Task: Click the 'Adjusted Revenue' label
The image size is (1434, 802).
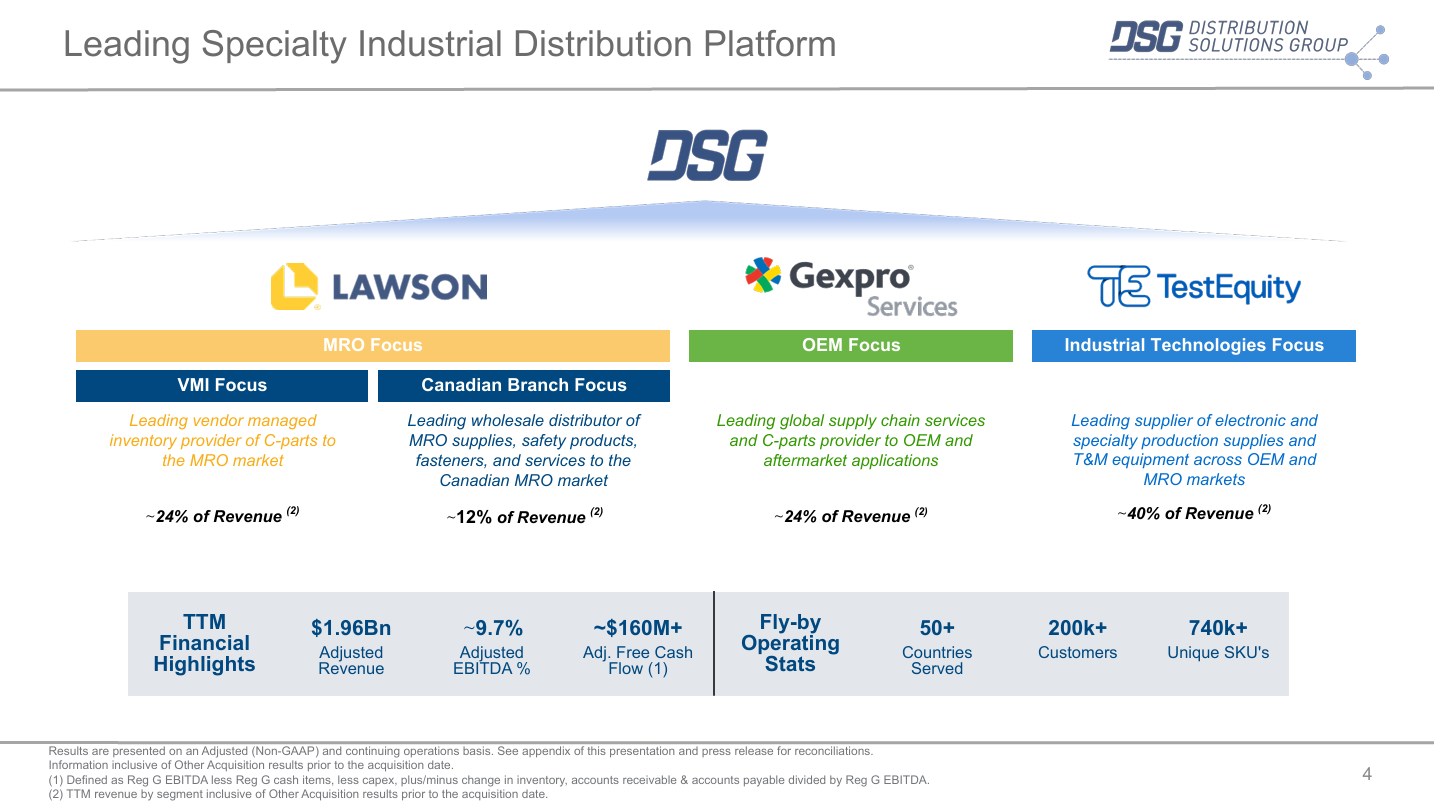Action: click(351, 660)
